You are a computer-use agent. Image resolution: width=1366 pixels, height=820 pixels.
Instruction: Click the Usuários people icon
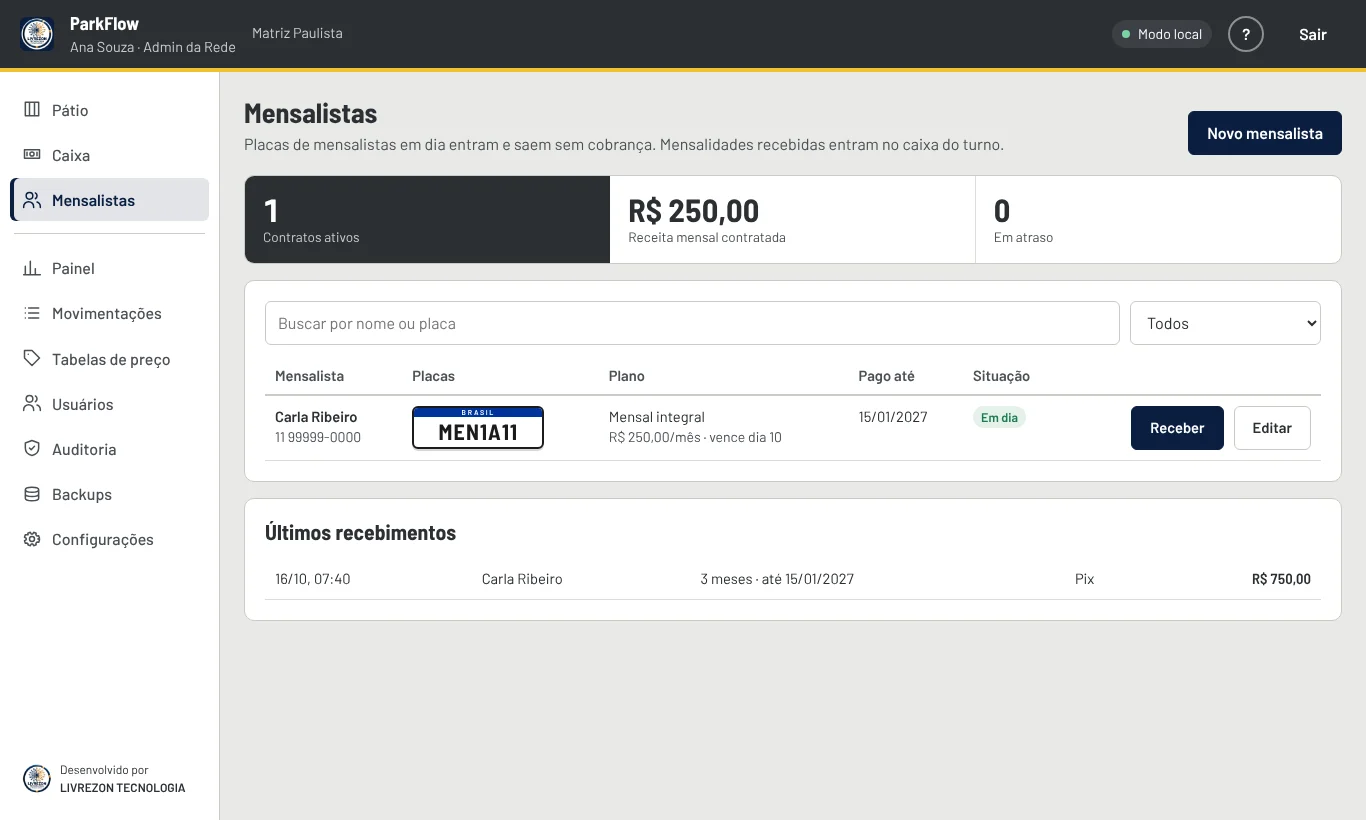tap(32, 404)
